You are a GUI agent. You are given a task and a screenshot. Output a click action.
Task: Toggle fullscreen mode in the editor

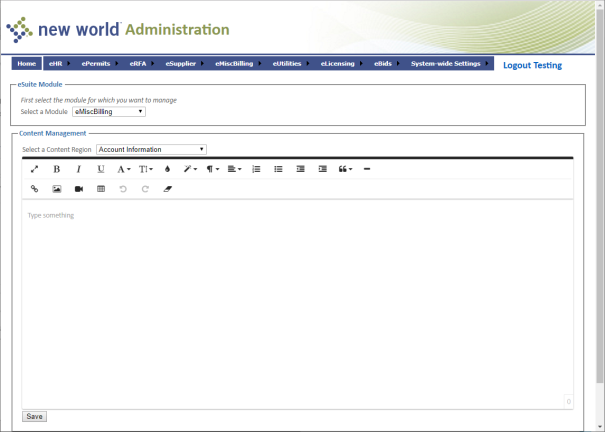tap(35, 169)
